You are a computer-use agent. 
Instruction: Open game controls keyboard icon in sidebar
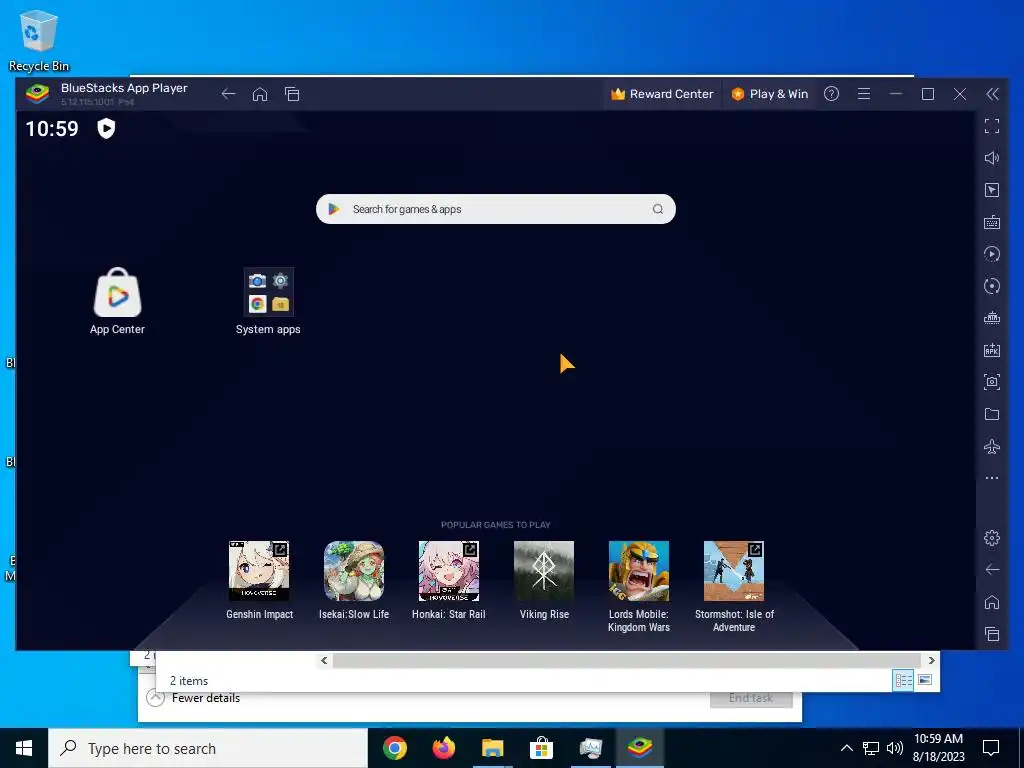992,222
